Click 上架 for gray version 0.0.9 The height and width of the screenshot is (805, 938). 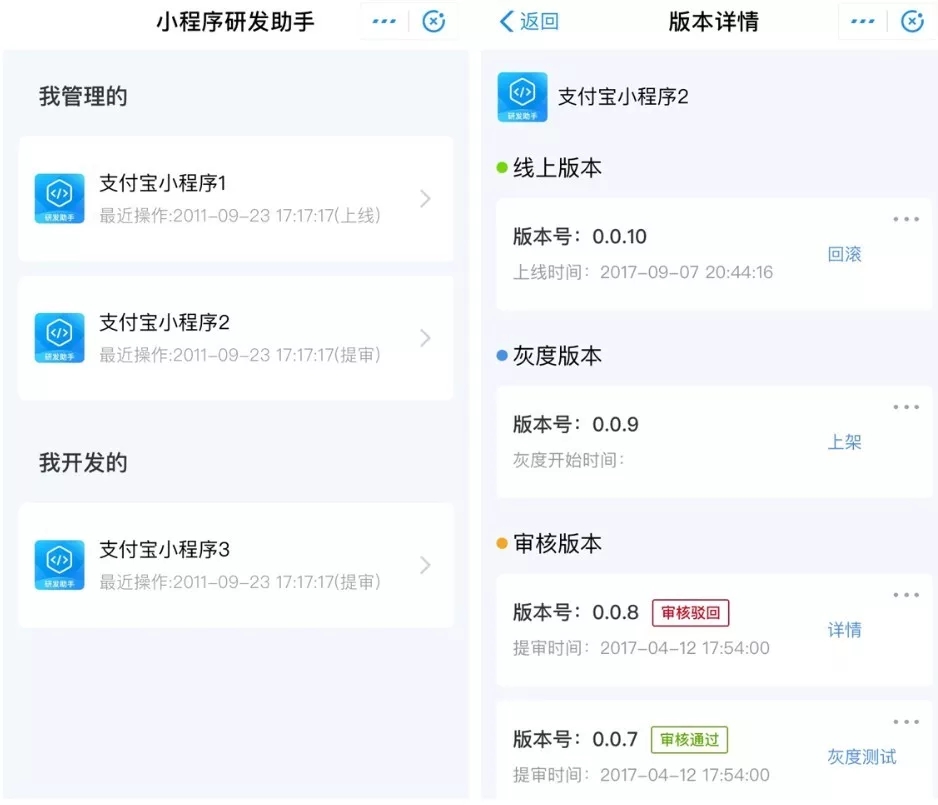[846, 442]
